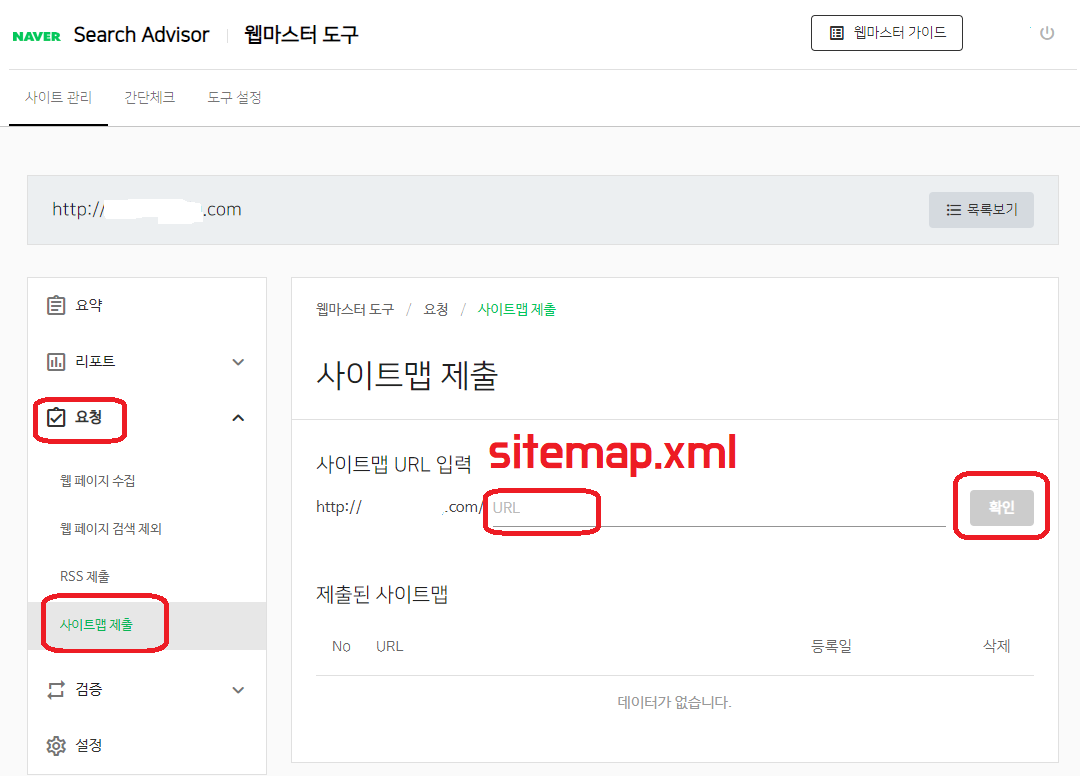The image size is (1080, 776).
Task: Click the 데이터가 없습니다. message
Action: [674, 702]
